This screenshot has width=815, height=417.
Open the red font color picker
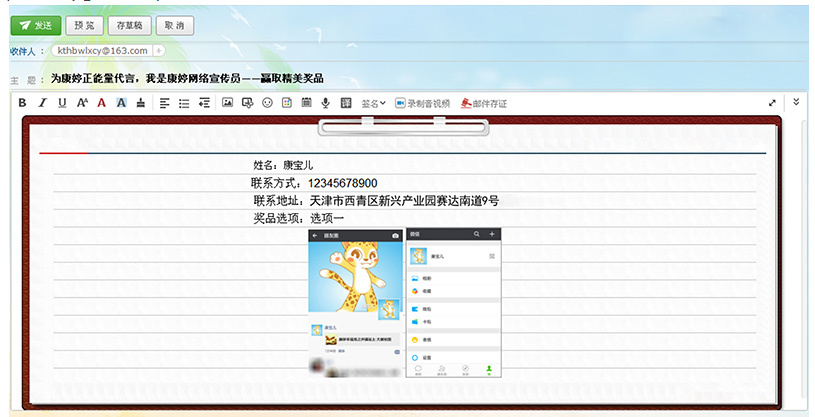(101, 103)
